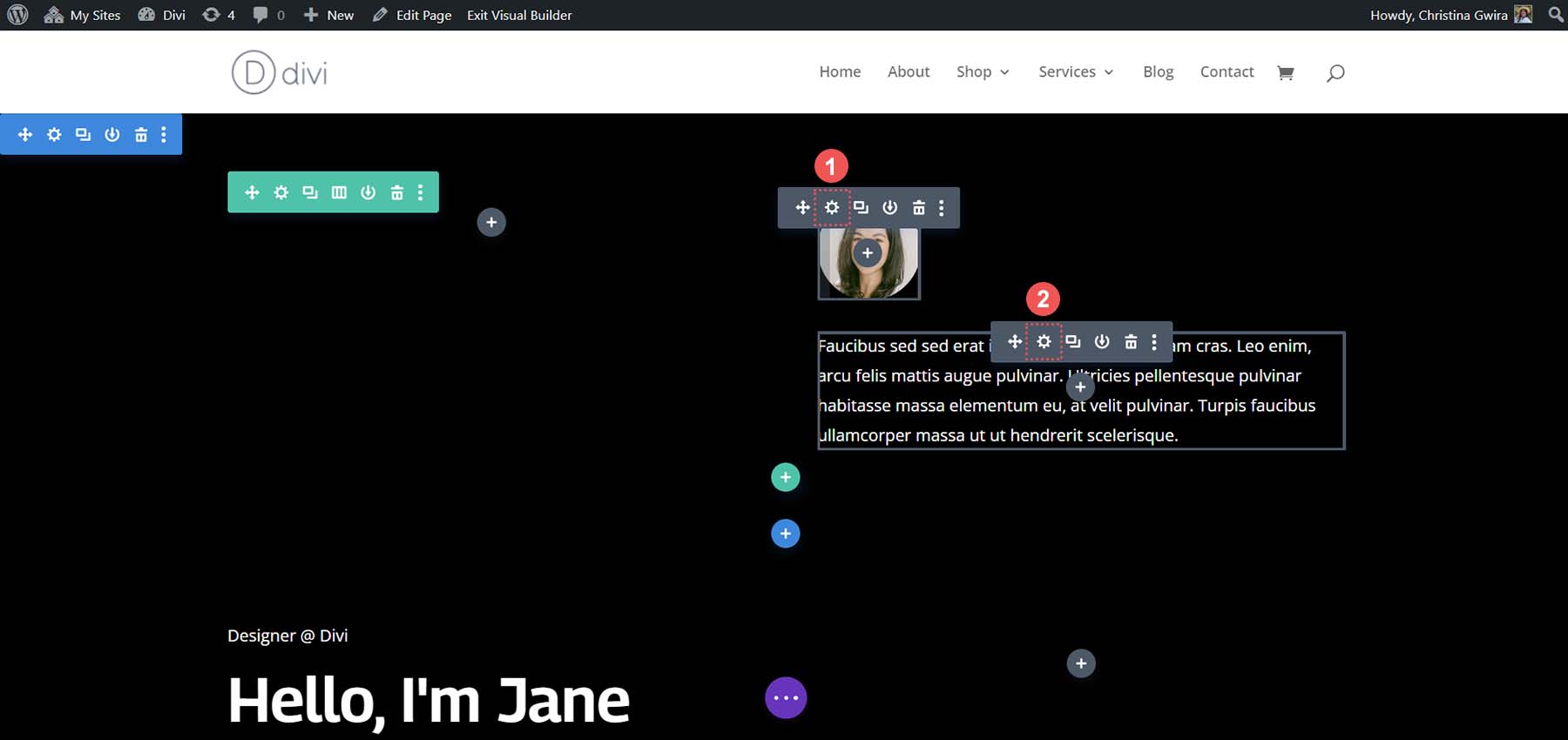Delete the text module
Image resolution: width=1568 pixels, height=740 pixels.
1131,342
